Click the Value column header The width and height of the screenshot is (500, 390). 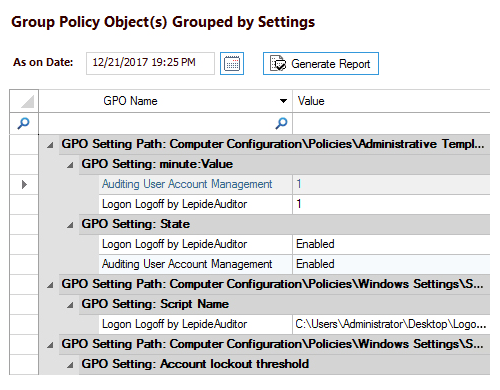pos(391,101)
